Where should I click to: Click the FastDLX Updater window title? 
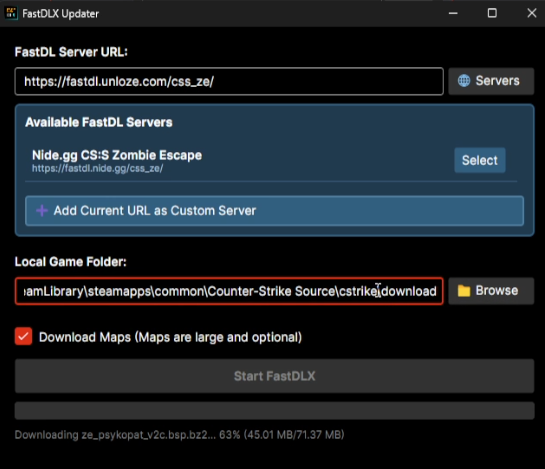60,14
